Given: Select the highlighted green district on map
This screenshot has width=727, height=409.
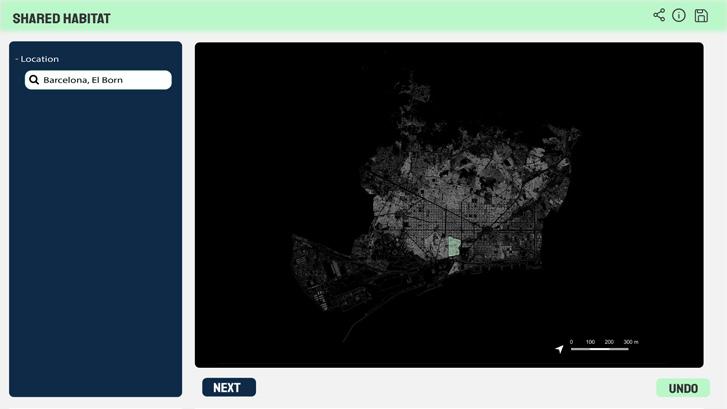Looking at the screenshot, I should 453,247.
